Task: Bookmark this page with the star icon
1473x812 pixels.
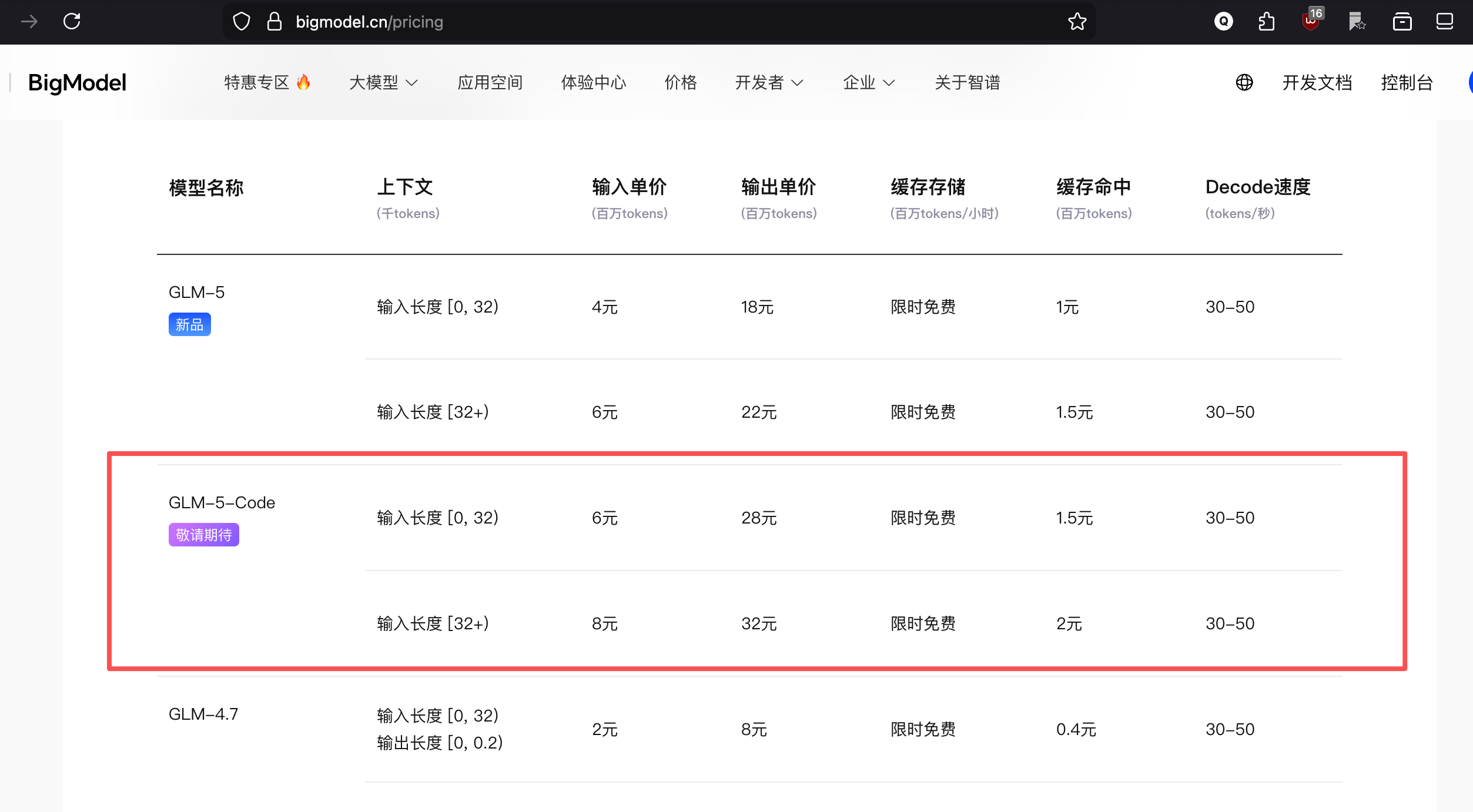Action: pos(1077,22)
